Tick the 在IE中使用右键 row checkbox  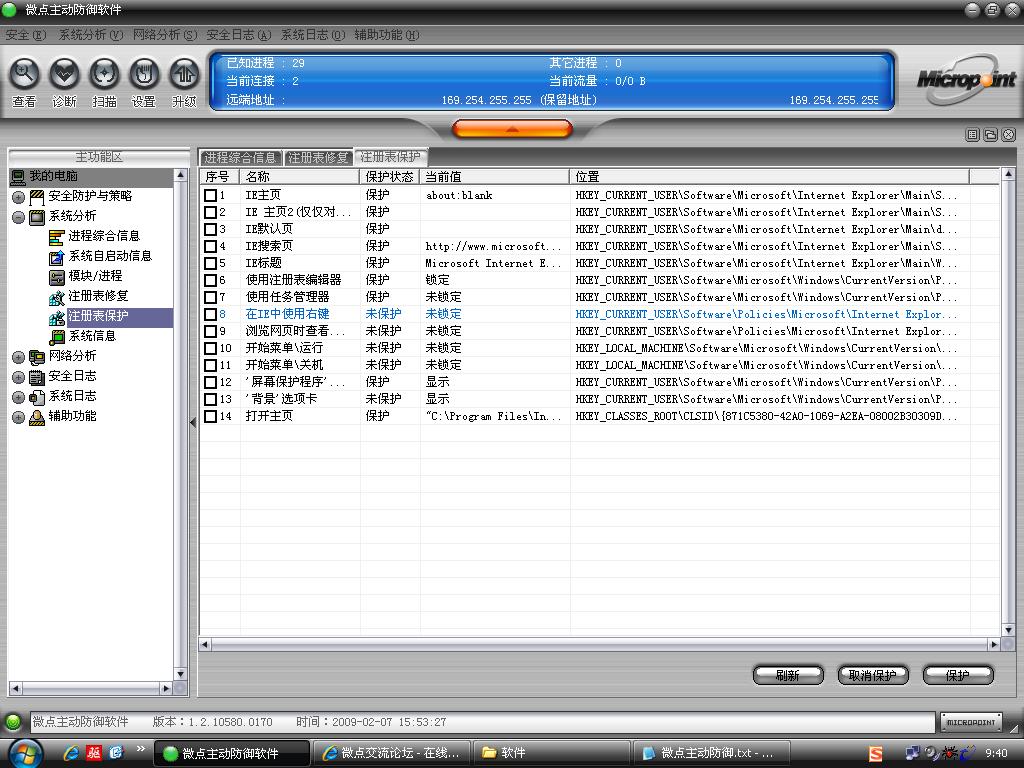210,314
